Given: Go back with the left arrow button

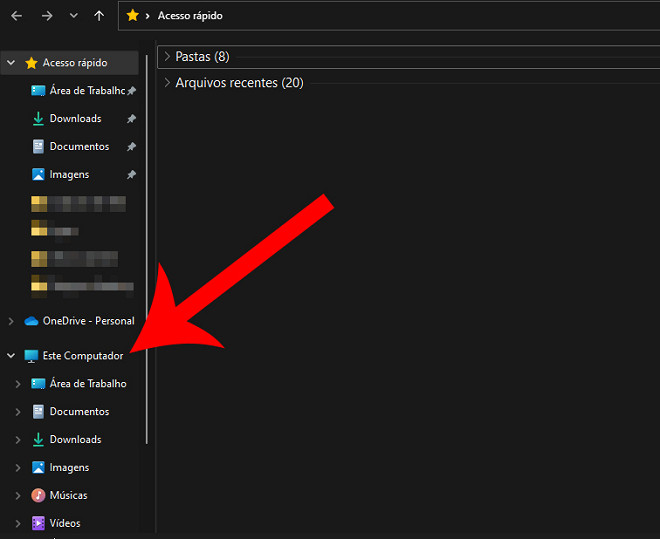Looking at the screenshot, I should click(x=16, y=16).
